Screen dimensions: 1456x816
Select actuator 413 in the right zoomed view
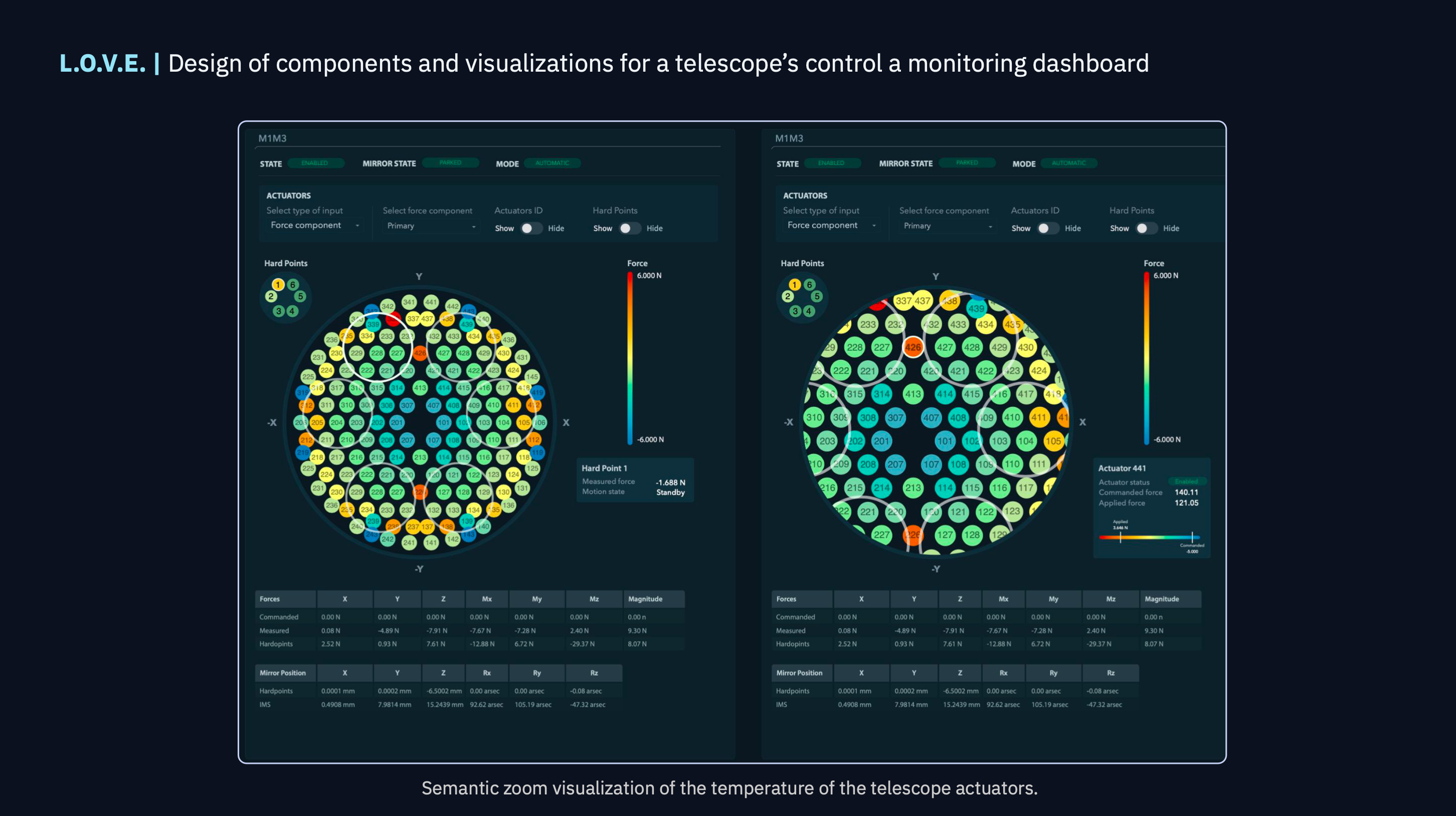(913, 394)
